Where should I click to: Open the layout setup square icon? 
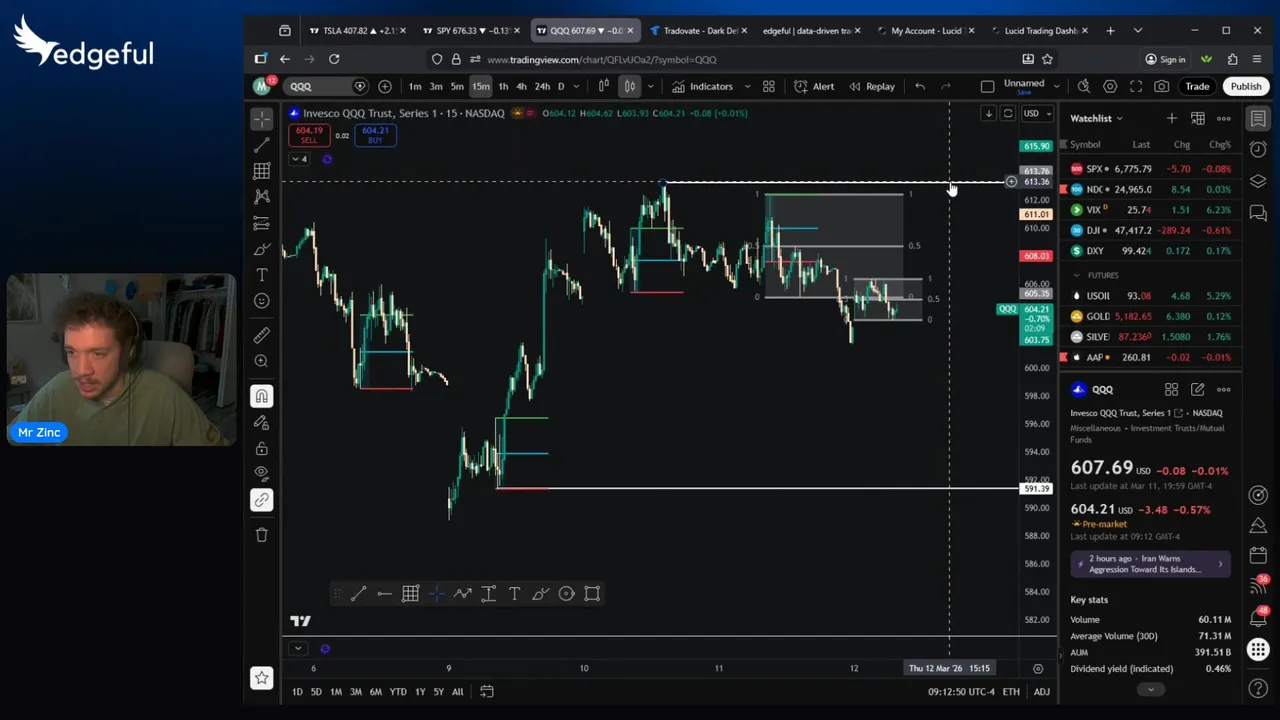(x=987, y=87)
